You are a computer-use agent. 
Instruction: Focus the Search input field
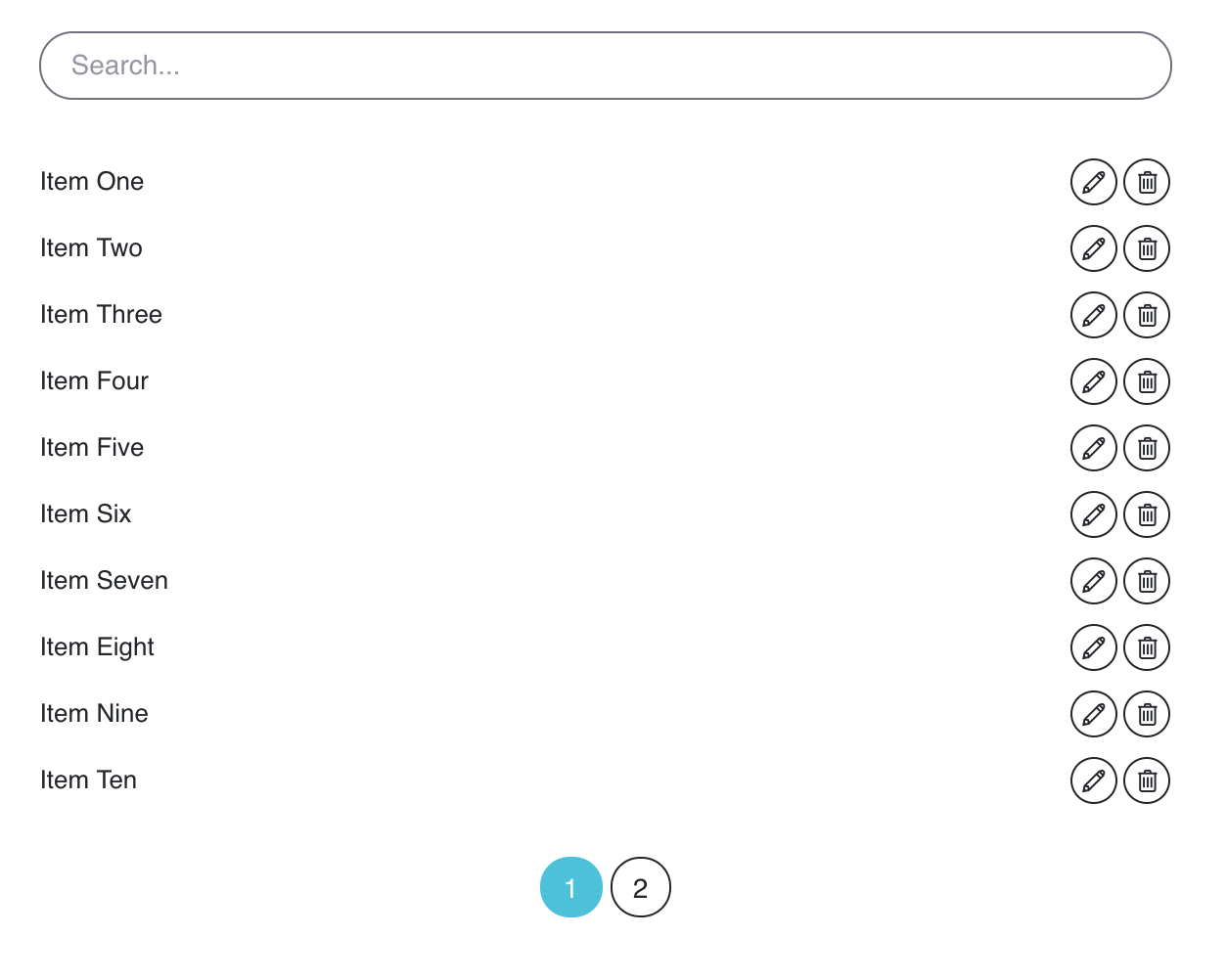pyautogui.click(x=605, y=66)
